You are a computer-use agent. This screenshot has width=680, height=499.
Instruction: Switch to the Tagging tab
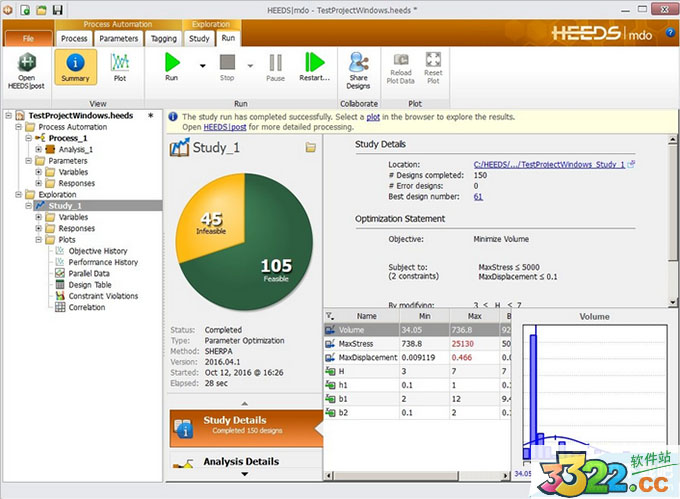[163, 39]
